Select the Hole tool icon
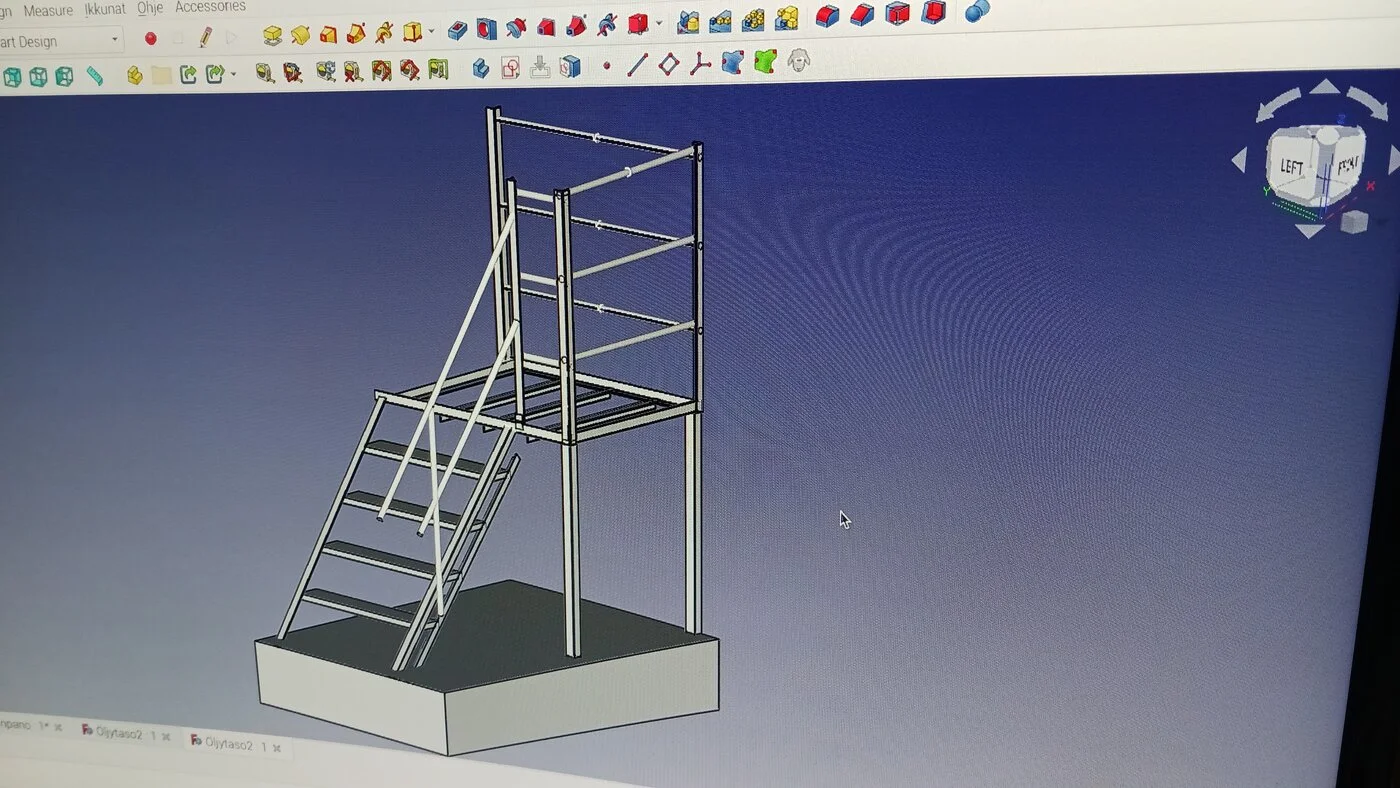The width and height of the screenshot is (1400, 788). click(x=486, y=28)
